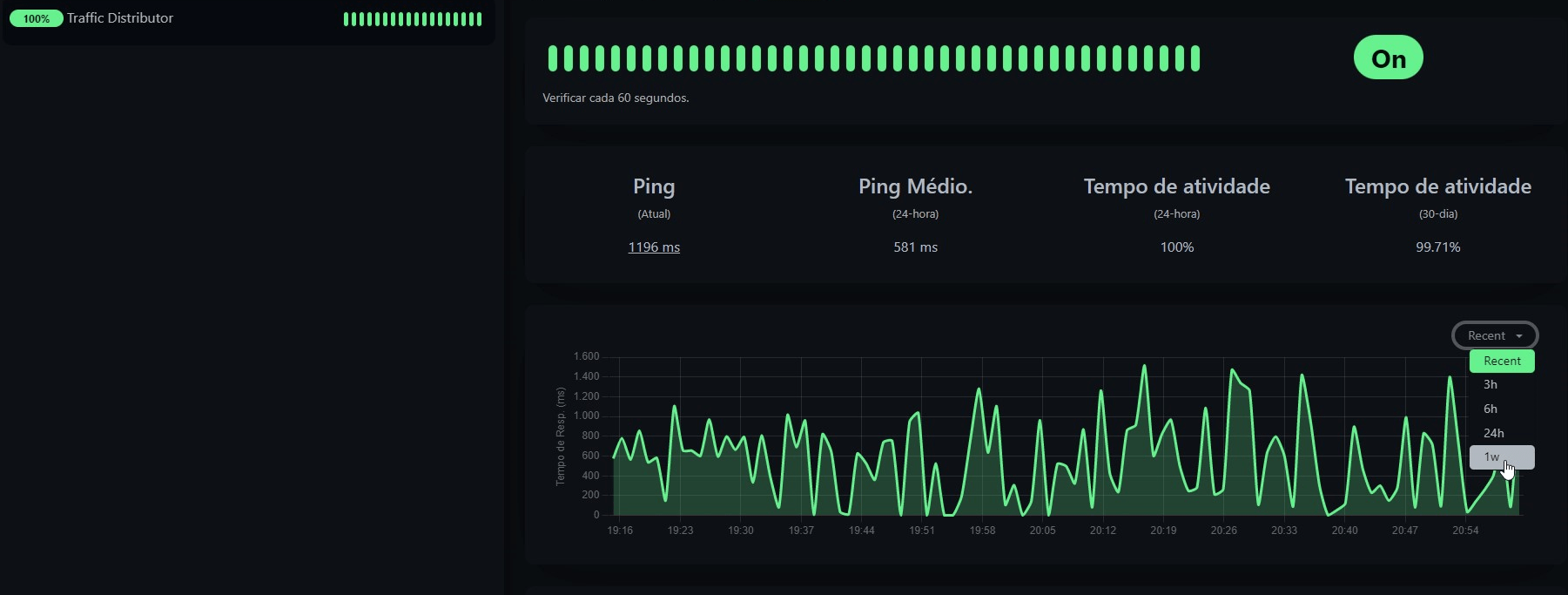
Task: Switch the chart to 24h
Action: 1493,433
